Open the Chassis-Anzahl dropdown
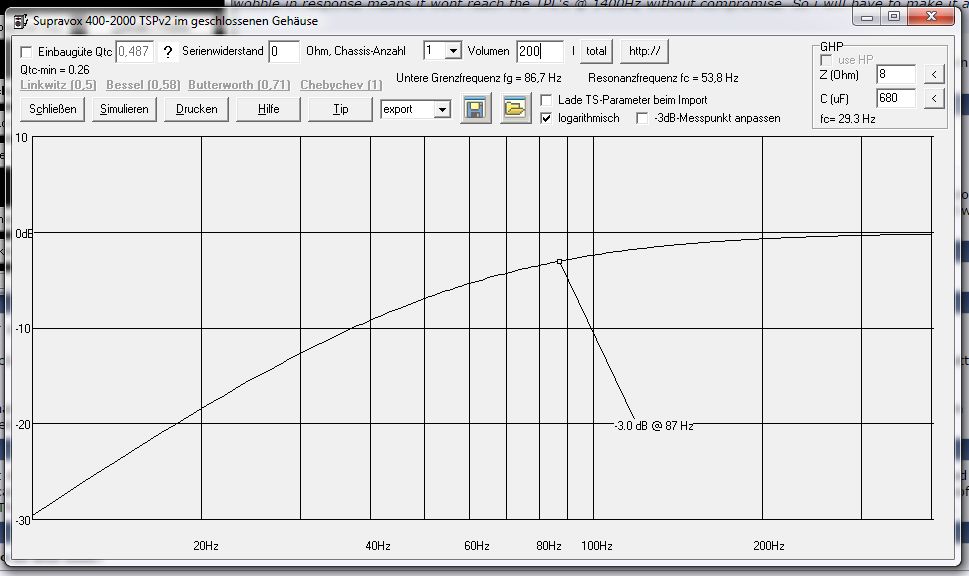Image resolution: width=969 pixels, height=576 pixels. (453, 51)
